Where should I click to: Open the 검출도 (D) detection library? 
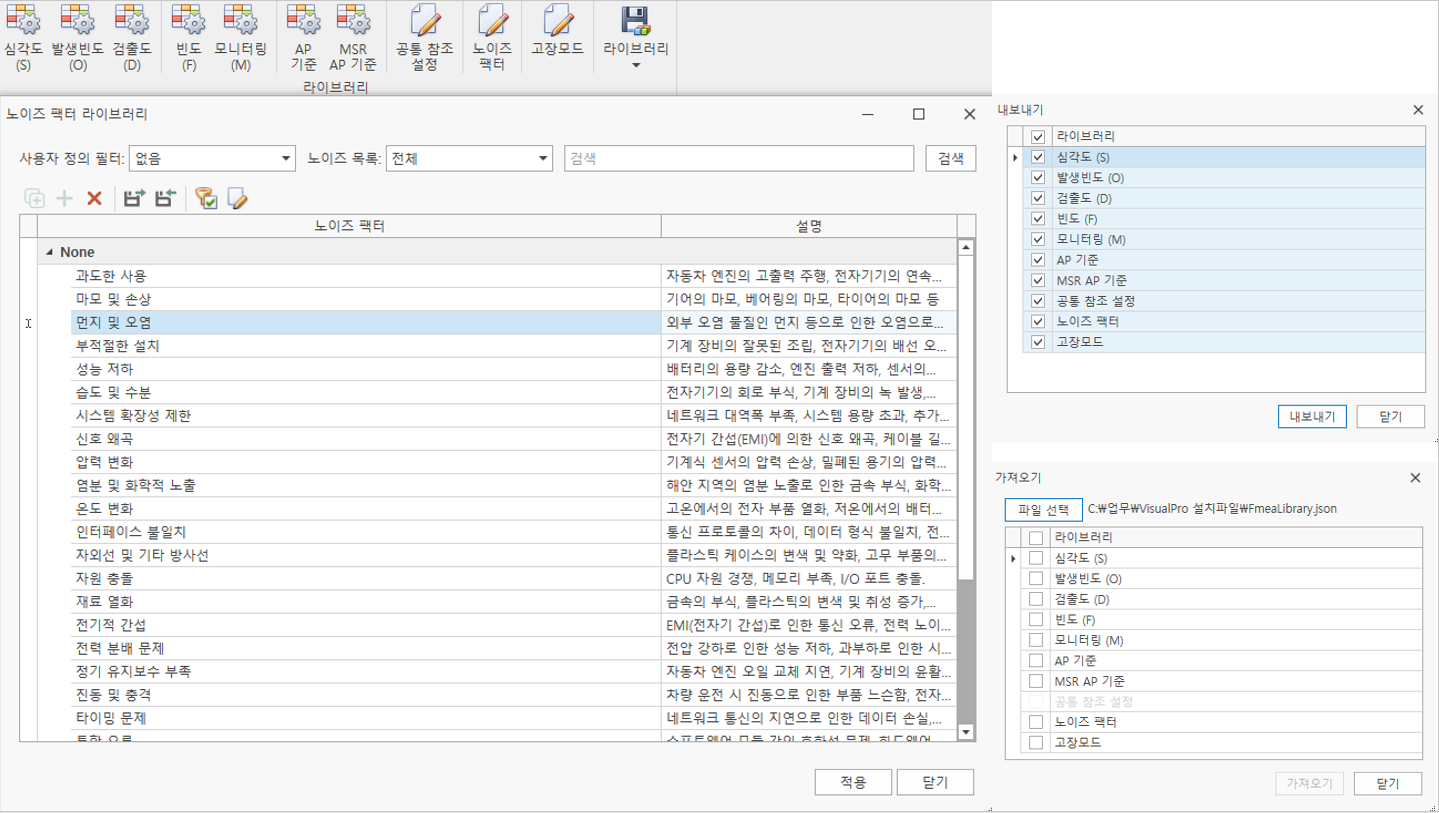point(132,38)
